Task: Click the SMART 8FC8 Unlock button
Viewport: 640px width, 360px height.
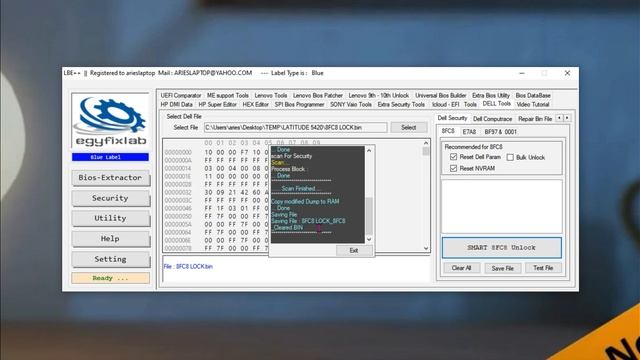Action: [x=502, y=248]
